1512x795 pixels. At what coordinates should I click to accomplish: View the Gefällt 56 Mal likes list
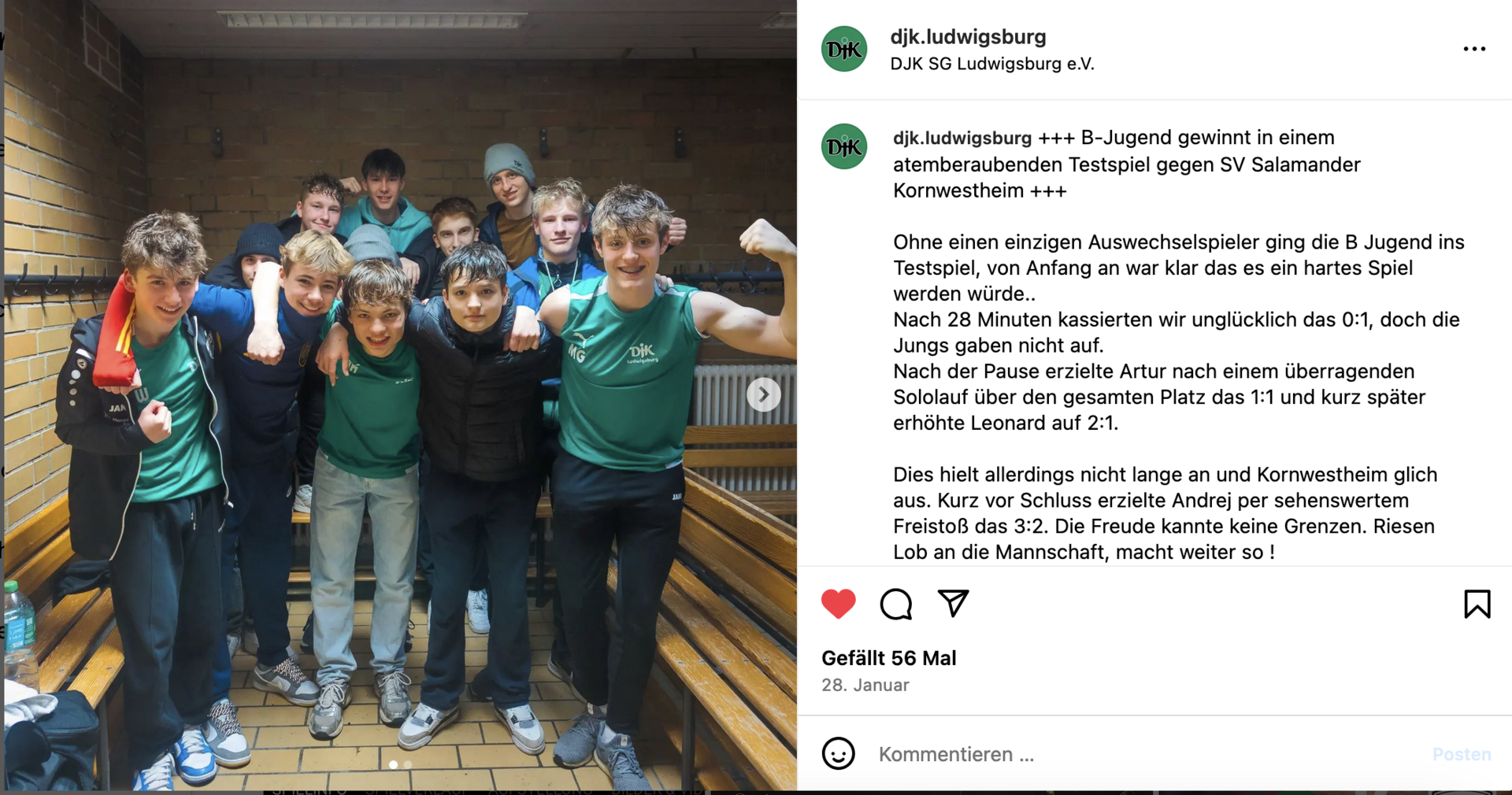coord(888,658)
